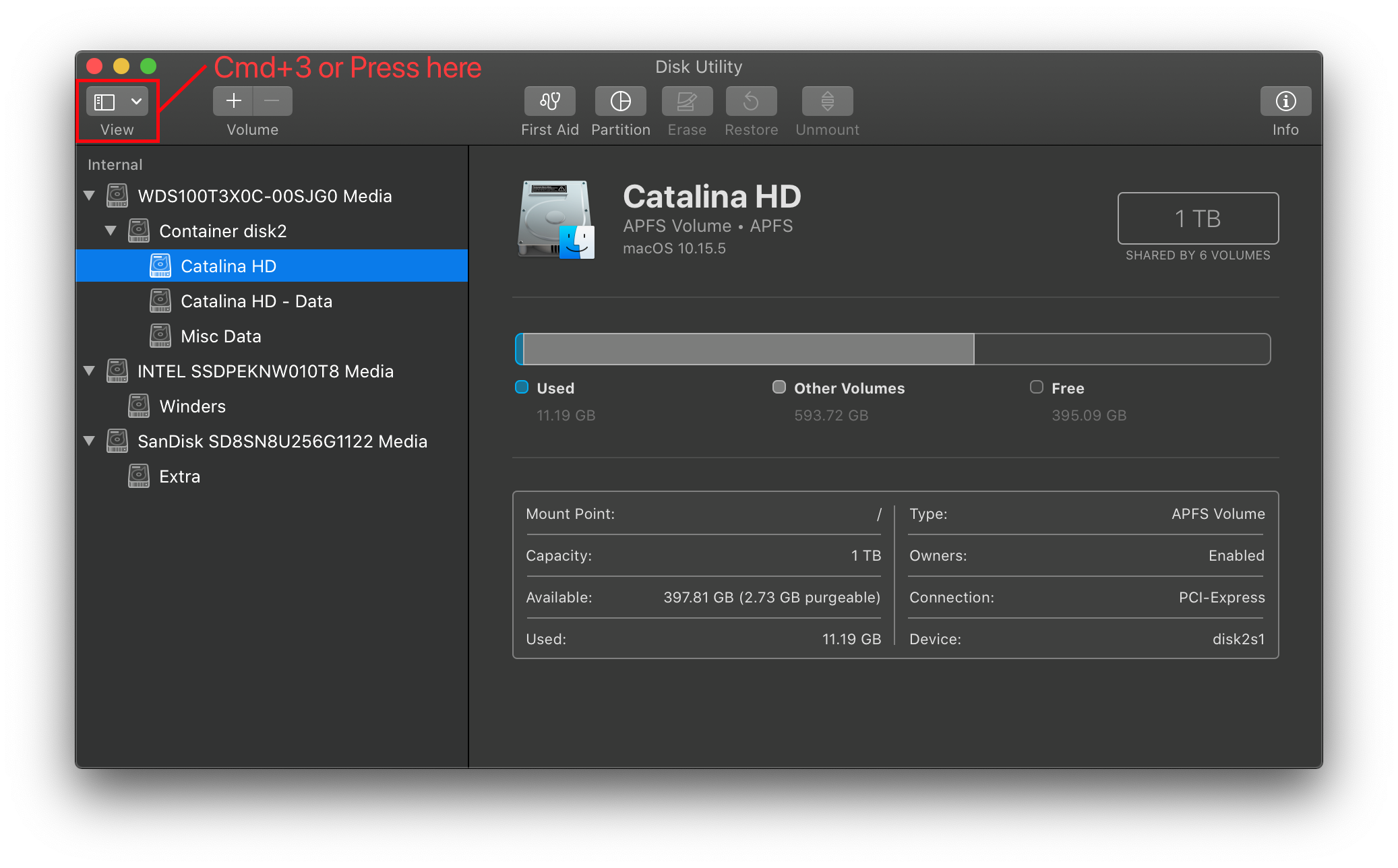This screenshot has height=868, width=1398.
Task: Click the gray Other Volumes usage bar
Action: coord(748,349)
